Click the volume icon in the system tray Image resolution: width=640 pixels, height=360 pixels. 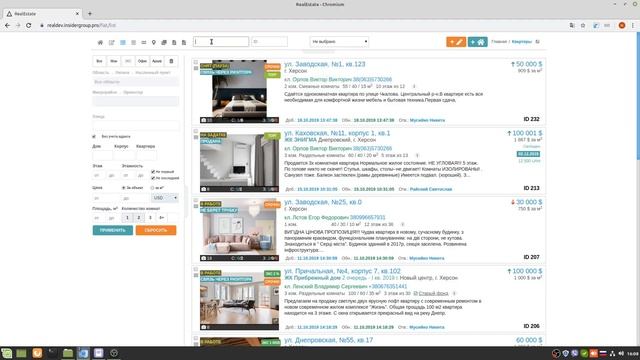[621, 353]
